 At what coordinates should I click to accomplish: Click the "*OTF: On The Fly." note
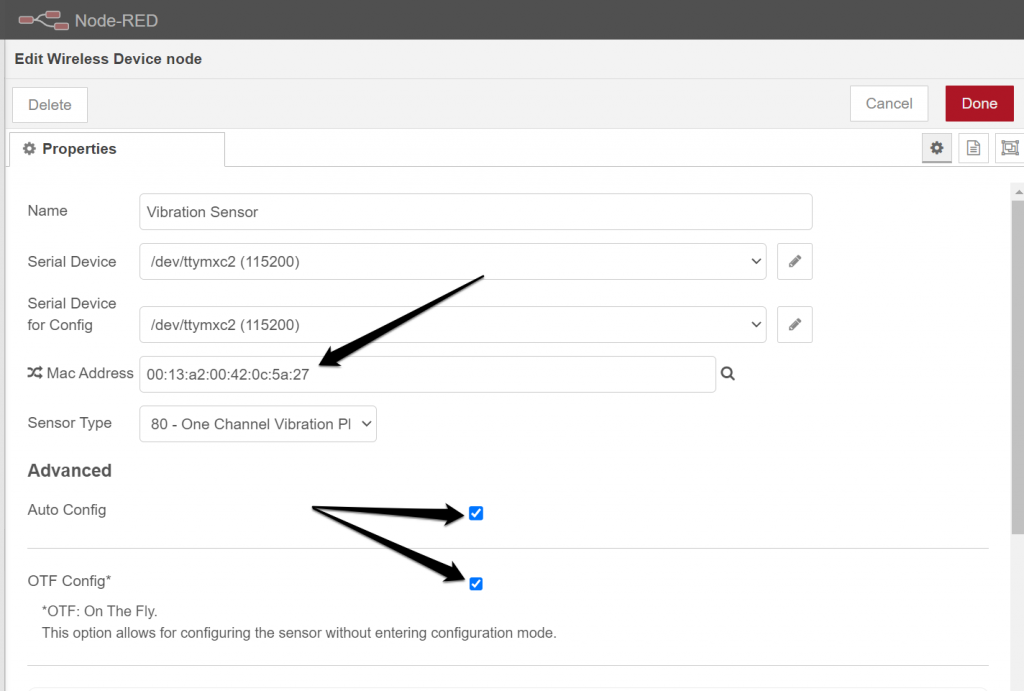(x=100, y=611)
